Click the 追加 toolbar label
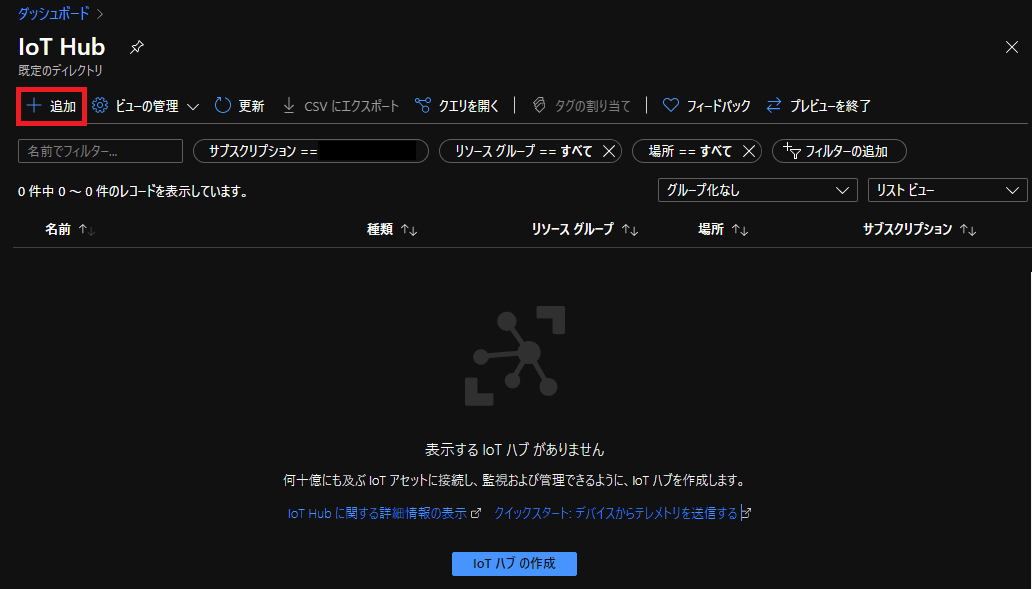1032x589 pixels. click(x=63, y=106)
